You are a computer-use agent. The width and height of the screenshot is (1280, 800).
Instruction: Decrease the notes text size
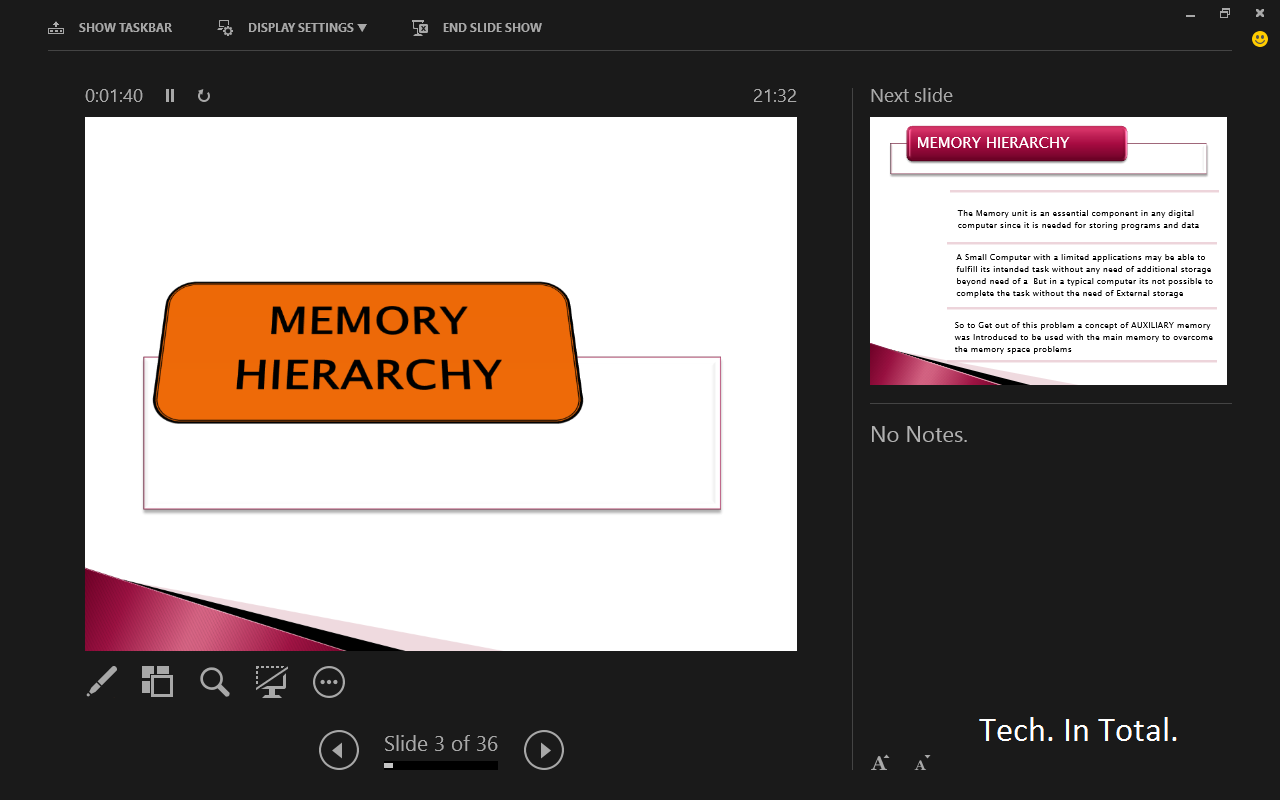click(x=920, y=763)
